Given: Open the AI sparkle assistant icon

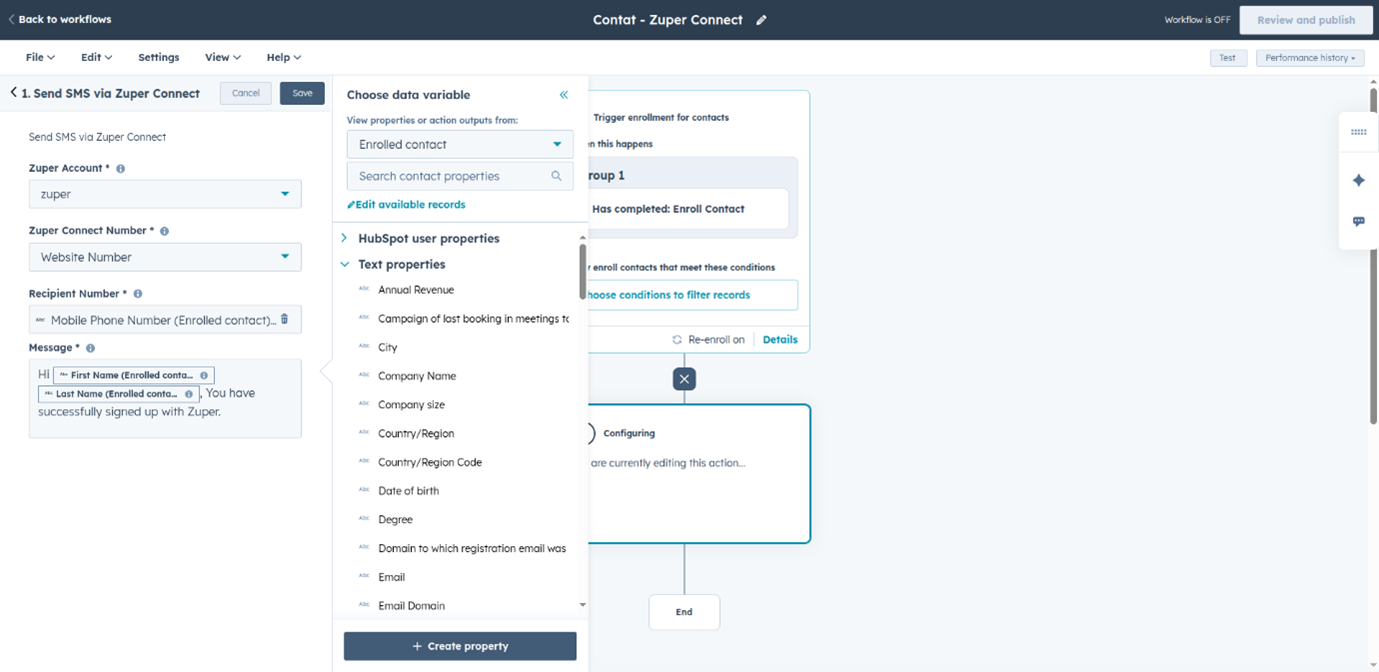Looking at the screenshot, I should [x=1358, y=180].
